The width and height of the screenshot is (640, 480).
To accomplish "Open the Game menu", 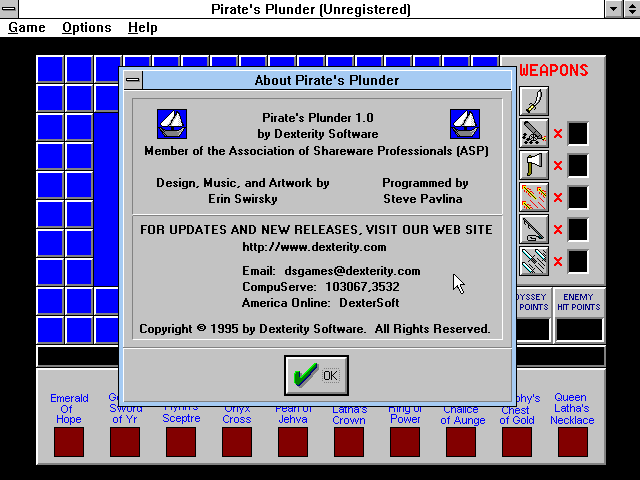I will [27, 27].
